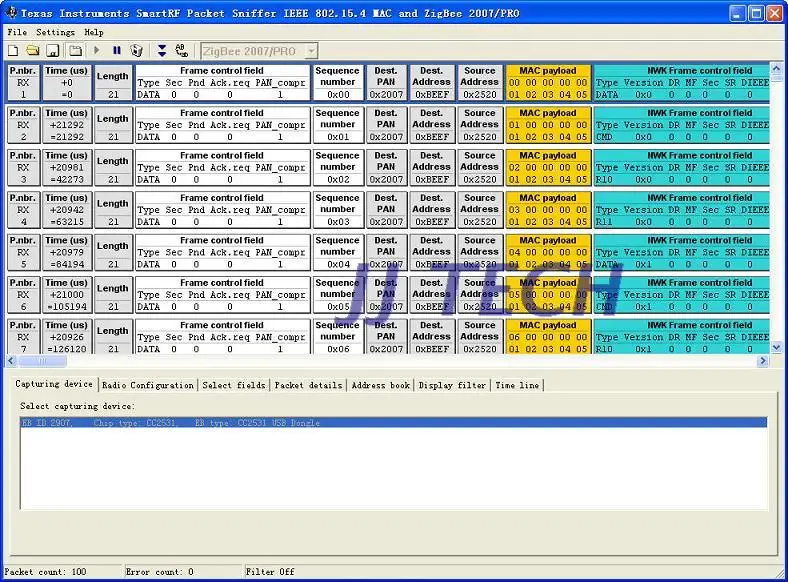Click the New capture file icon
The width and height of the screenshot is (788, 582).
pyautogui.click(x=14, y=51)
